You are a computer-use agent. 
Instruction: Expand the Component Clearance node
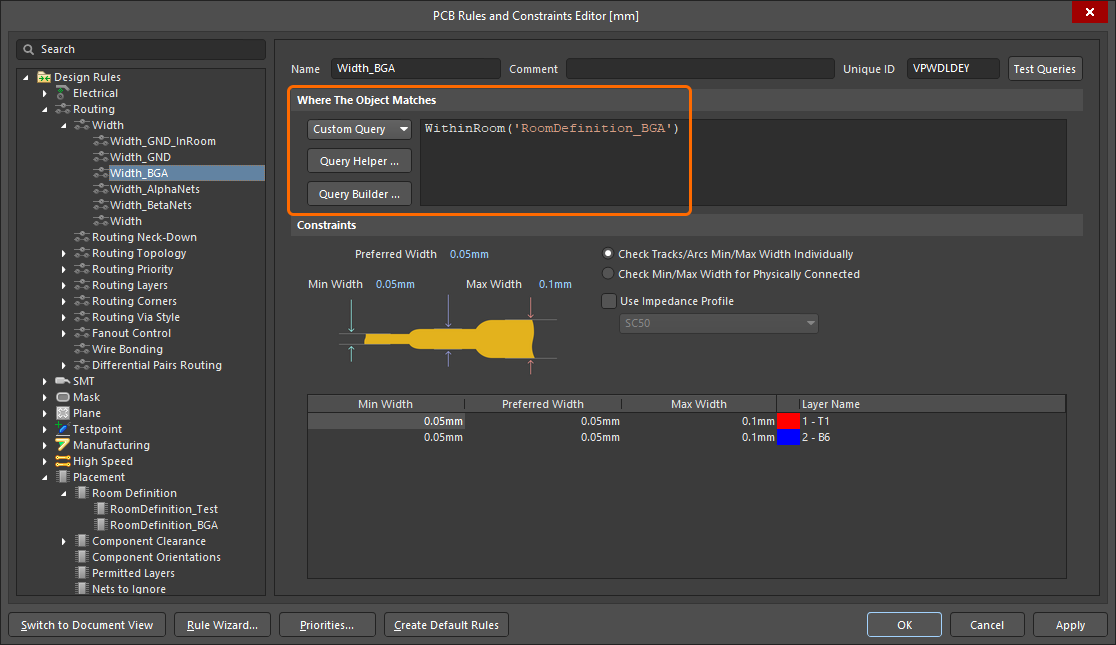click(x=63, y=541)
